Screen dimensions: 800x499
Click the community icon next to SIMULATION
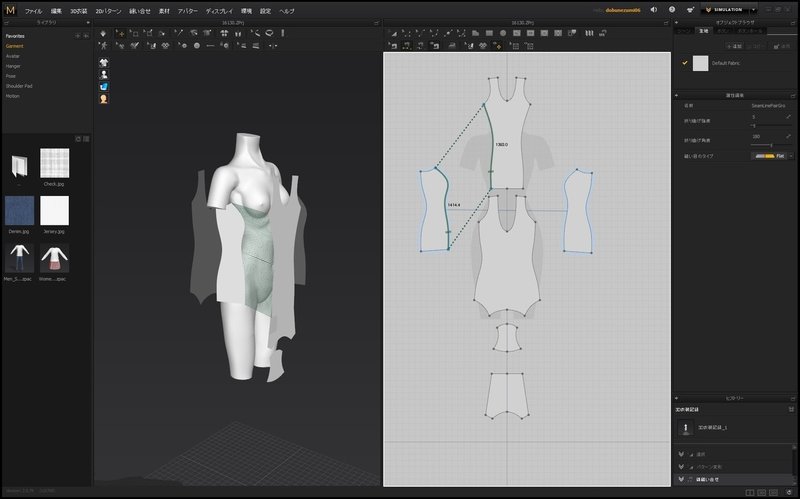click(690, 10)
